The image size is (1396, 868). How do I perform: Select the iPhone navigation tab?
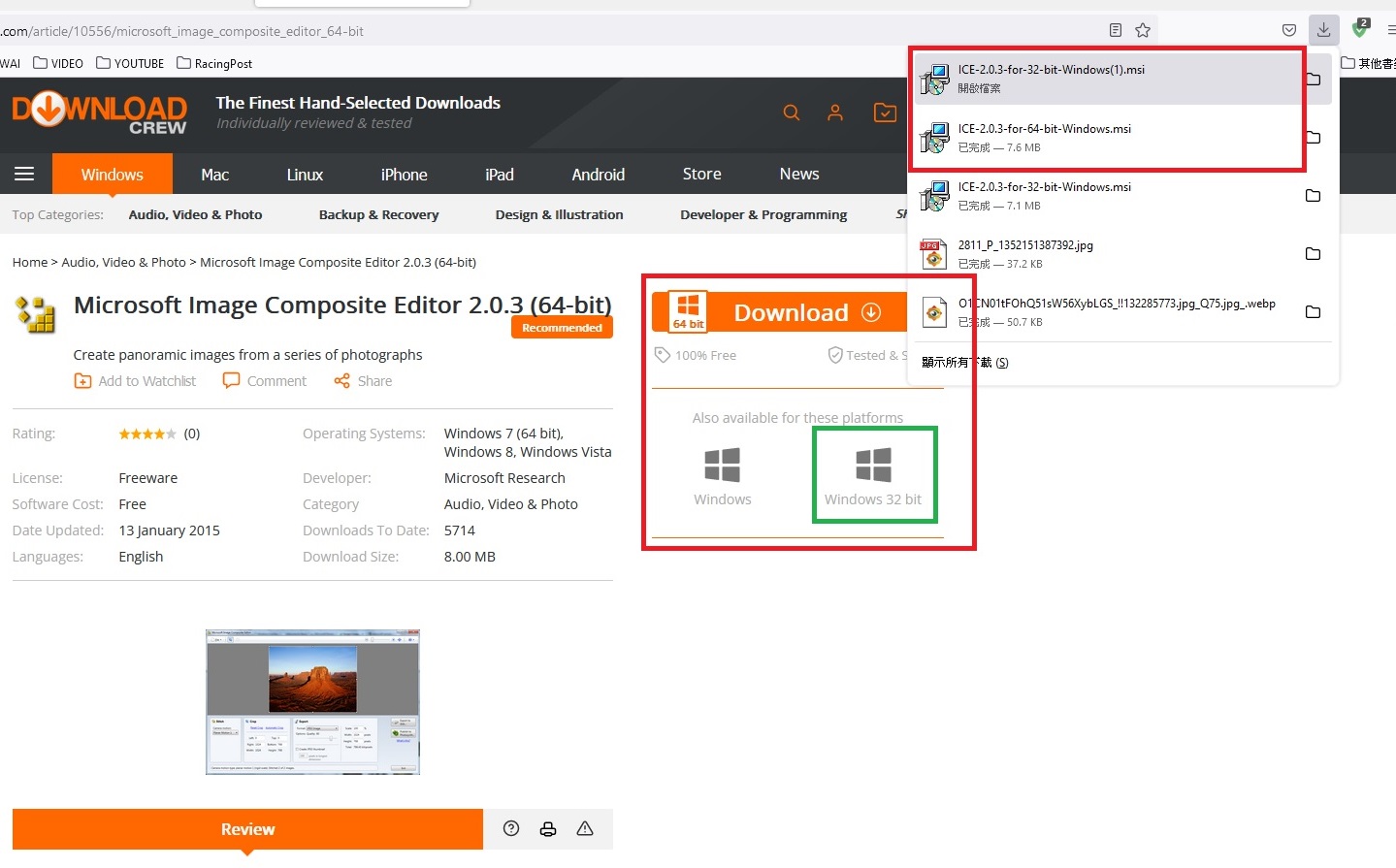point(405,174)
